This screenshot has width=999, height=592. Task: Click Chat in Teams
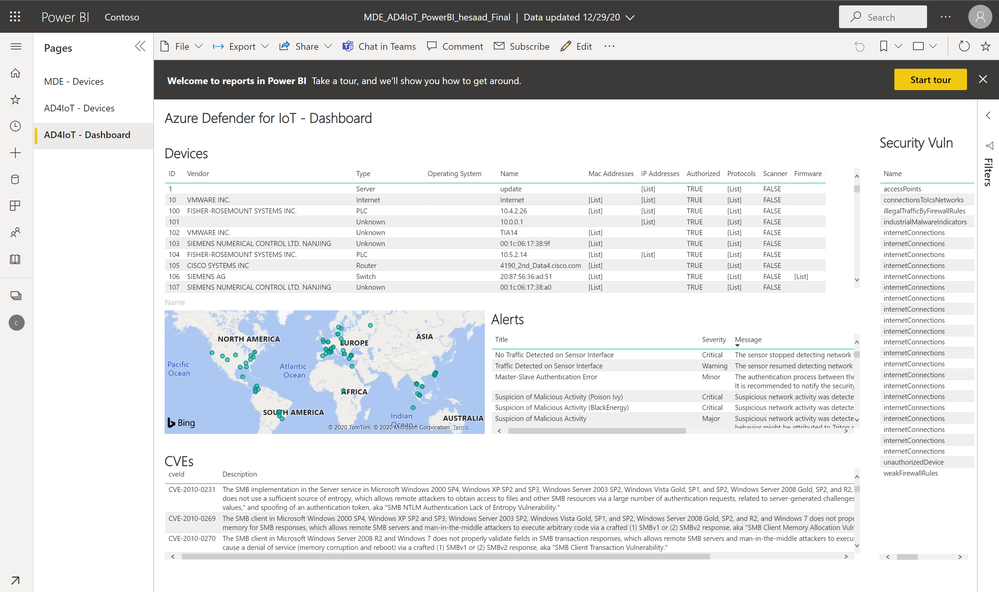pyautogui.click(x=379, y=47)
